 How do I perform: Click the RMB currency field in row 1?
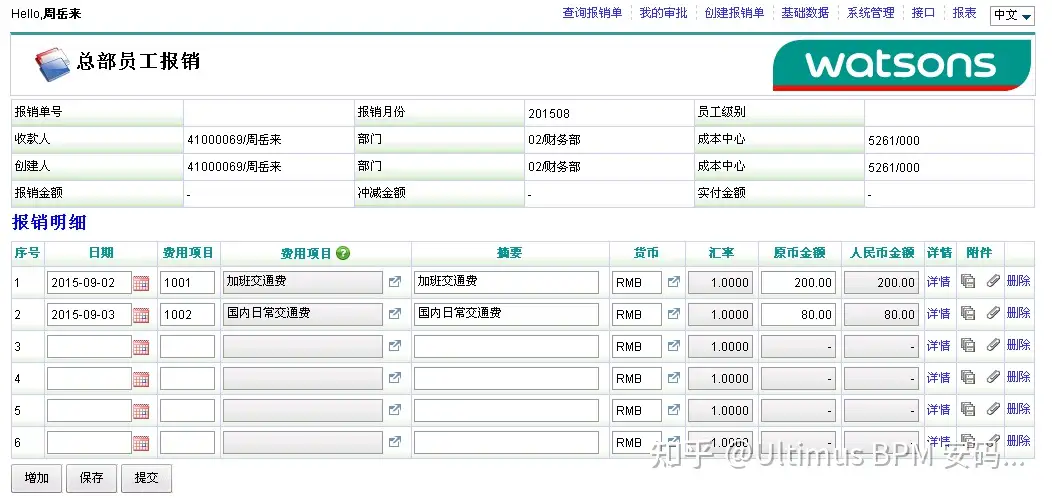tap(637, 283)
